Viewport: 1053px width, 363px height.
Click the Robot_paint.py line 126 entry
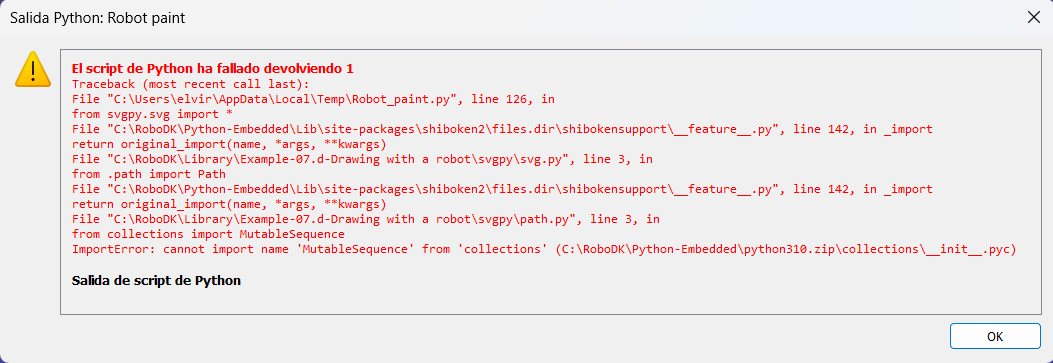pyautogui.click(x=314, y=99)
